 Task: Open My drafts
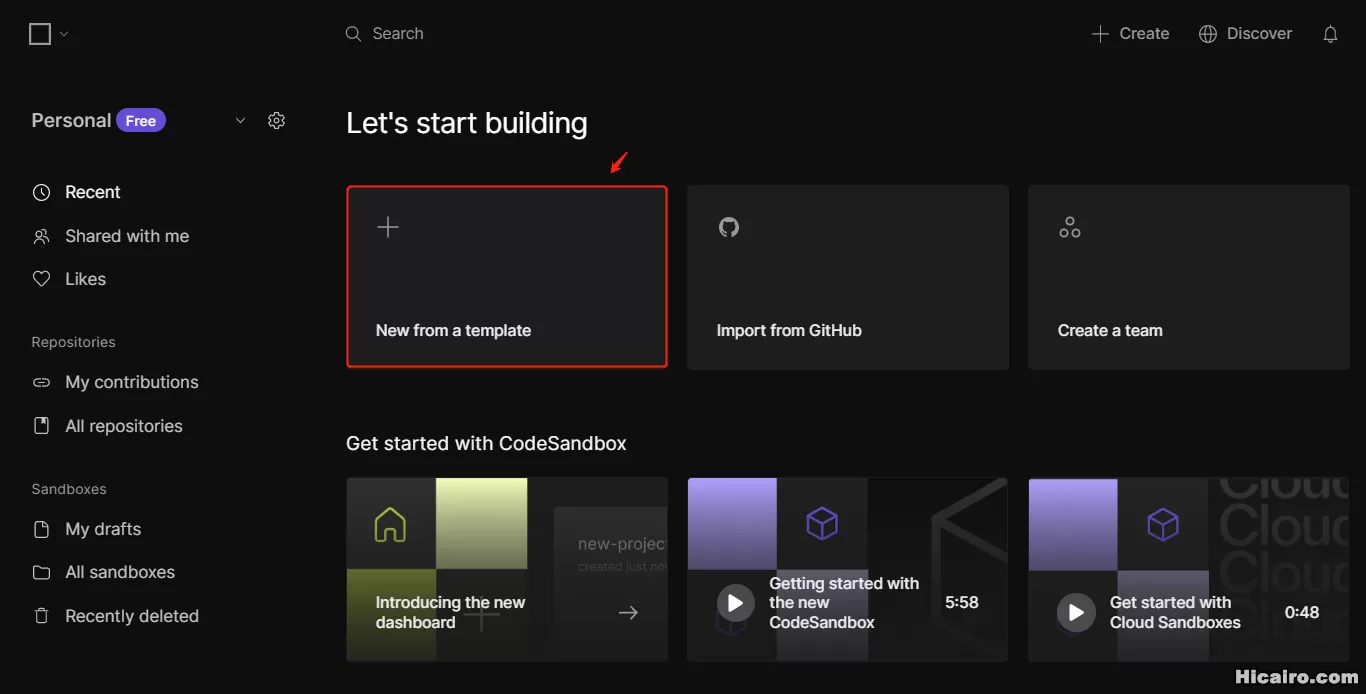click(103, 529)
